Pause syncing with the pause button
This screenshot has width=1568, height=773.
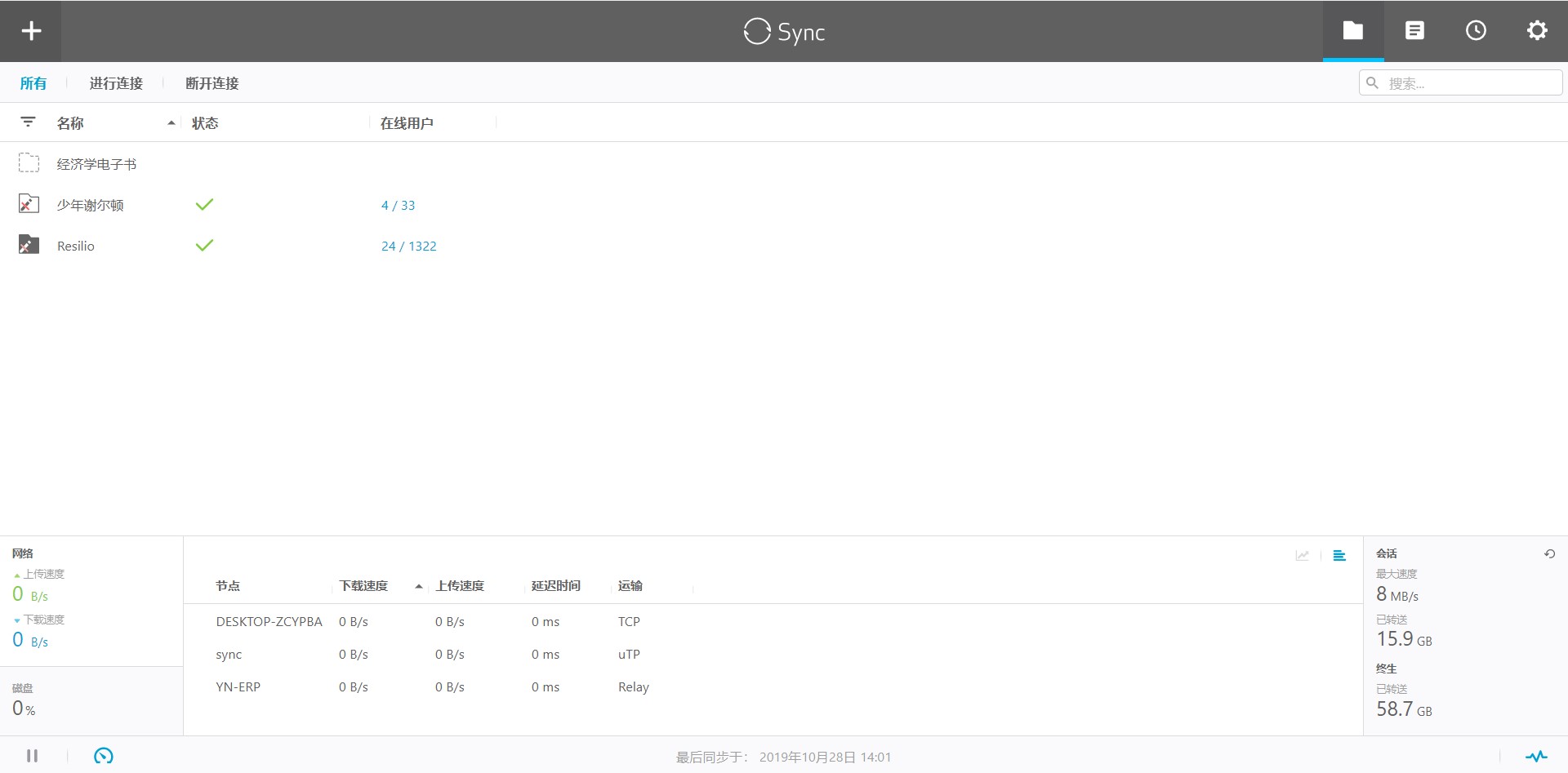click(x=33, y=756)
